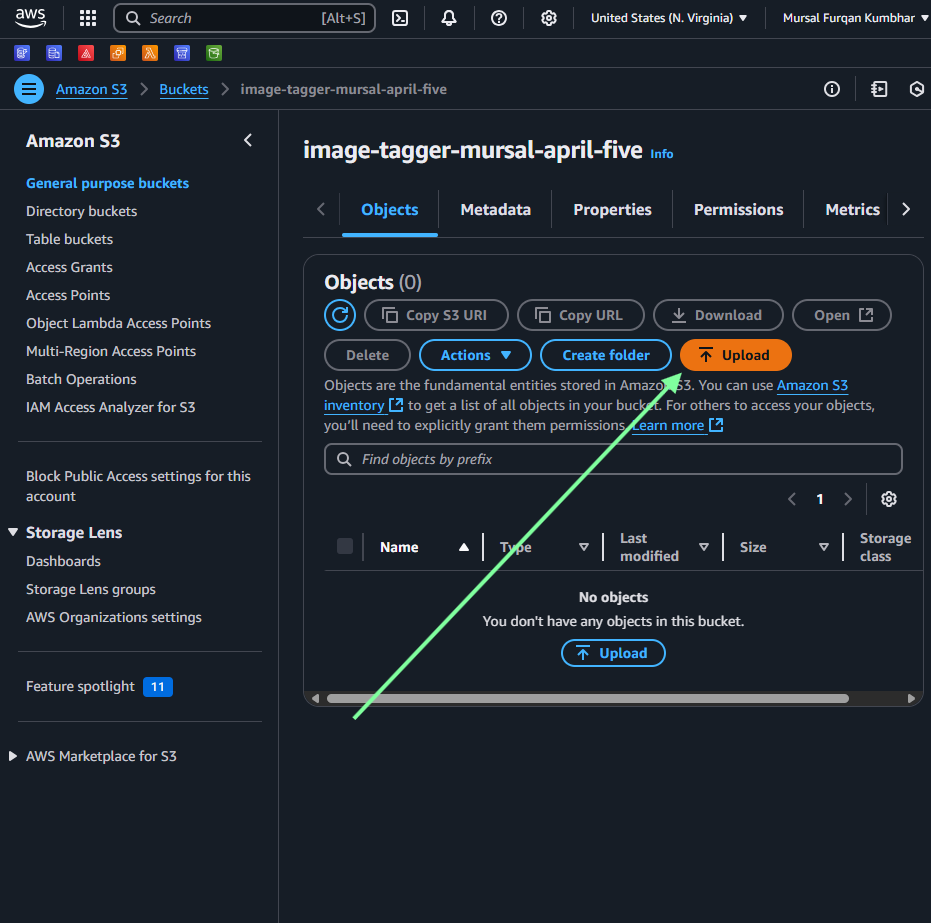
Task: Open the second blue database favorite shortcut
Action: (x=54, y=53)
